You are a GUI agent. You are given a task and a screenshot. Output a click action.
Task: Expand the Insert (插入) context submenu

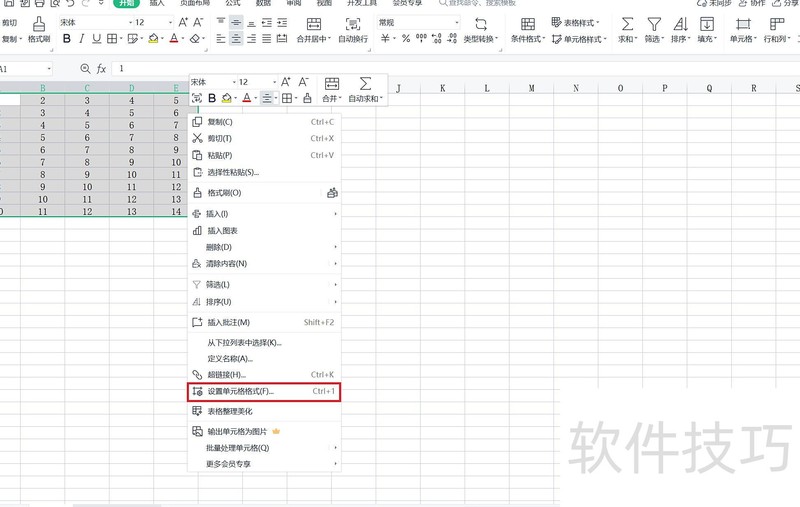(x=264, y=214)
